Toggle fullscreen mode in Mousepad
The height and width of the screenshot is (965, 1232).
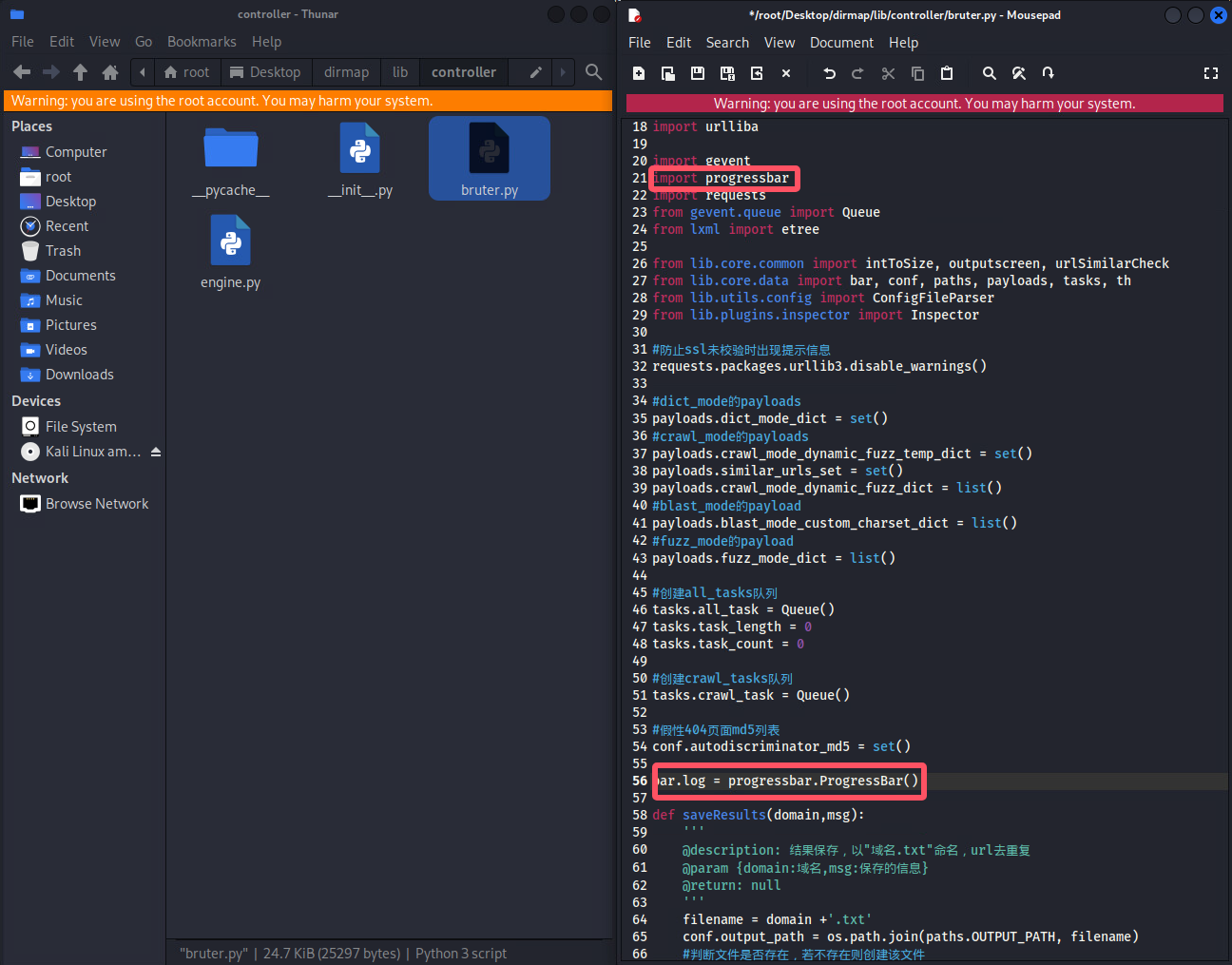pyautogui.click(x=1210, y=73)
